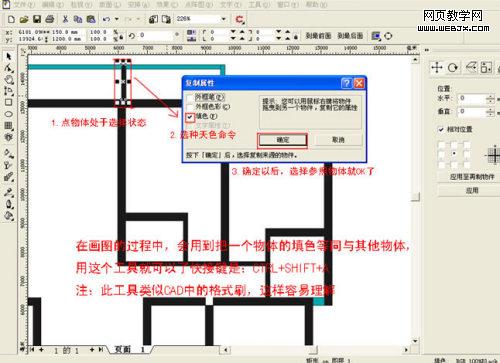Click the horizontal mirror button
500x363 pixels.
click(191, 32)
